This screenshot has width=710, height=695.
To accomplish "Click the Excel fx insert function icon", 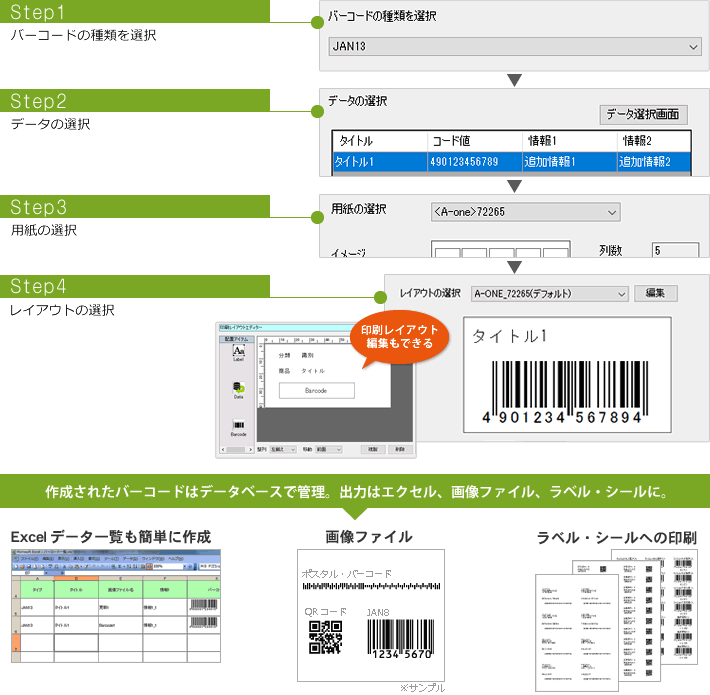I will click(62, 573).
